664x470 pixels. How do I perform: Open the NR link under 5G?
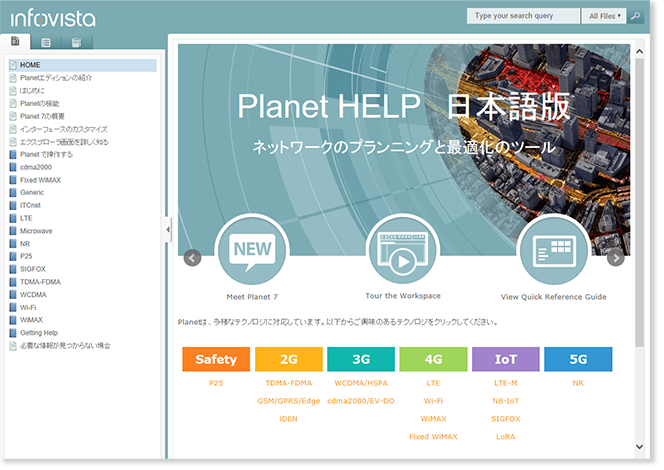[578, 383]
